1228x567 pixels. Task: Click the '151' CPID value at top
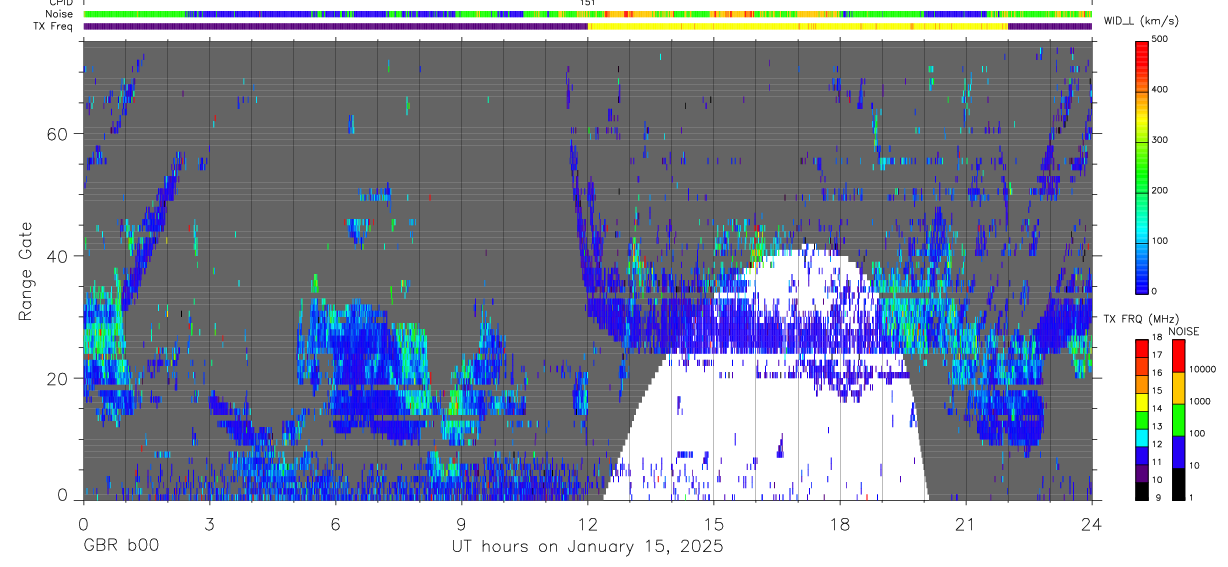coord(587,3)
